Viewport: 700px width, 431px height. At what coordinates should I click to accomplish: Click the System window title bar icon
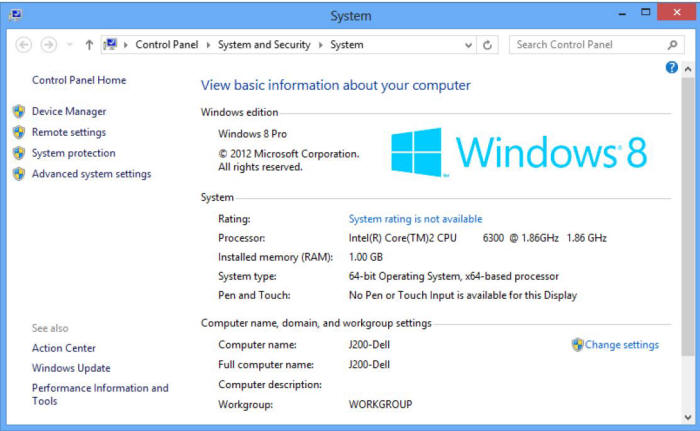(16, 15)
